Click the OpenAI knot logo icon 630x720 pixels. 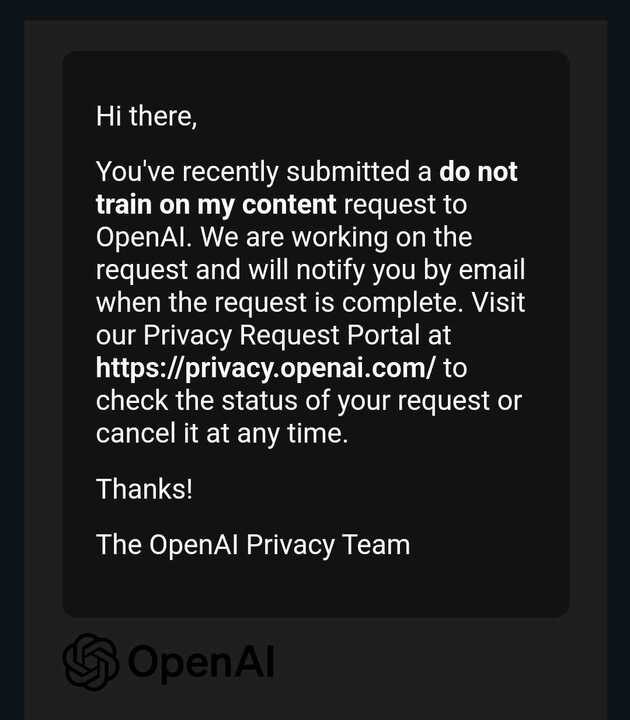pos(91,662)
